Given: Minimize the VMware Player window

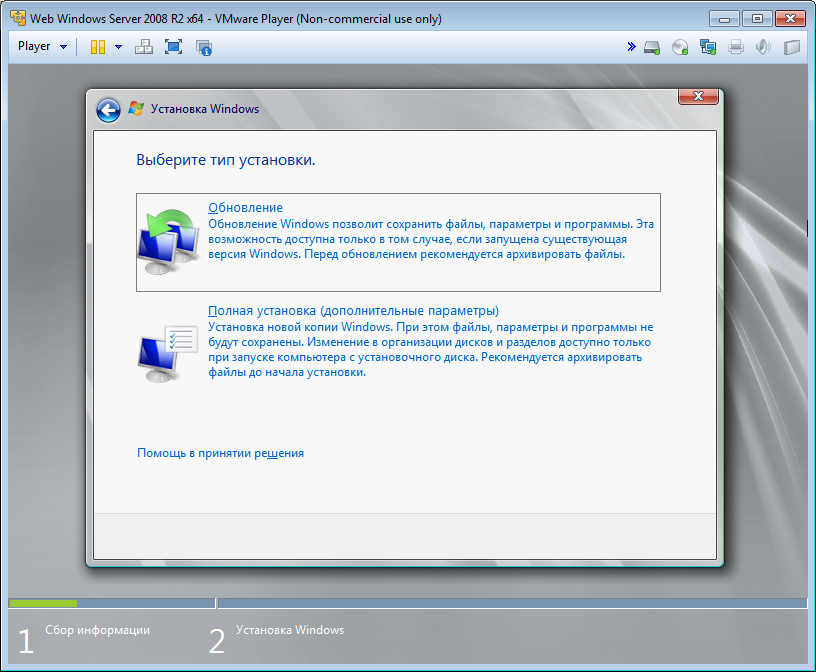Looking at the screenshot, I should (724, 19).
